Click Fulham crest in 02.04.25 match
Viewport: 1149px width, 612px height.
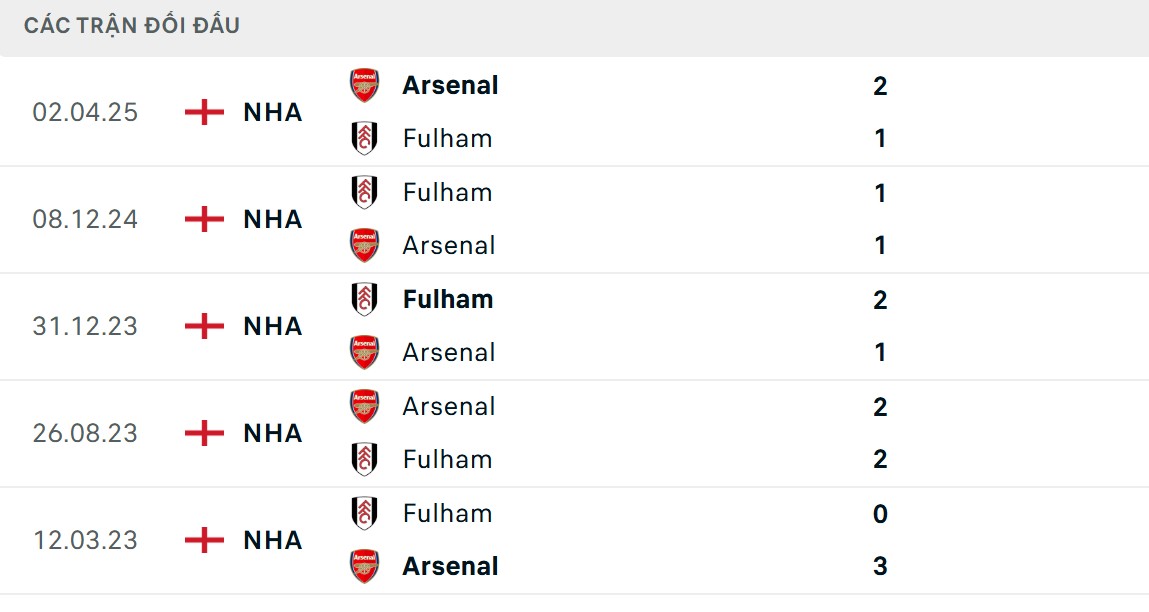click(x=364, y=138)
